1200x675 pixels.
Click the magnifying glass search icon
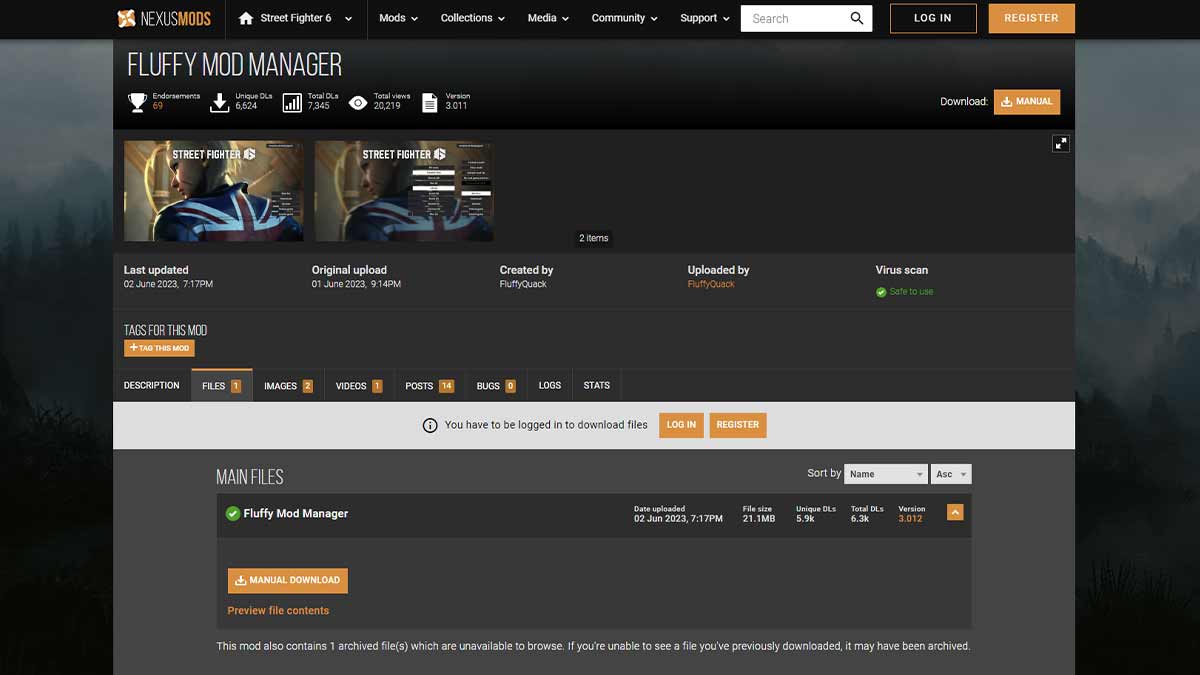click(857, 18)
